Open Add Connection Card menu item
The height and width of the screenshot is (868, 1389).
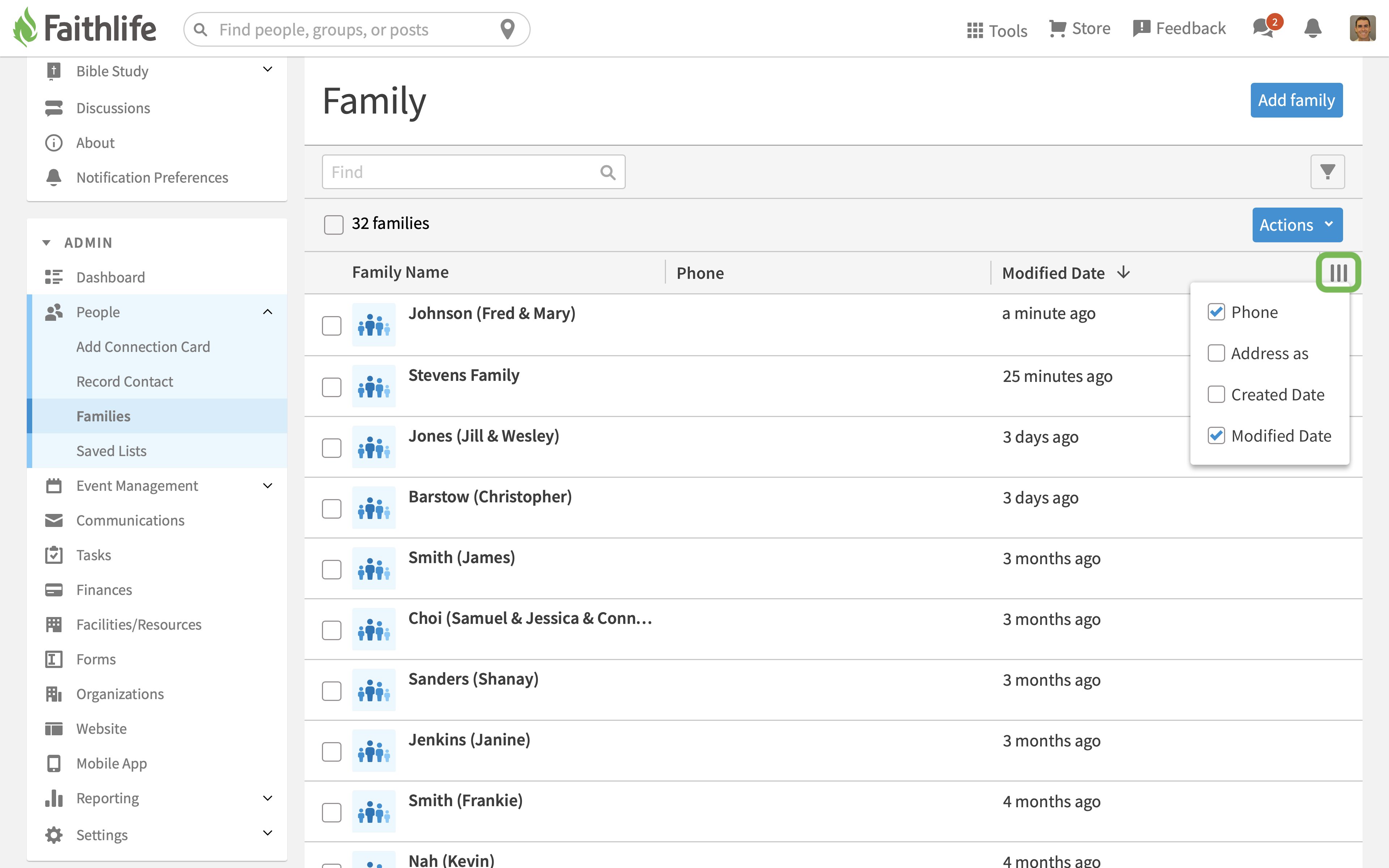coord(143,347)
